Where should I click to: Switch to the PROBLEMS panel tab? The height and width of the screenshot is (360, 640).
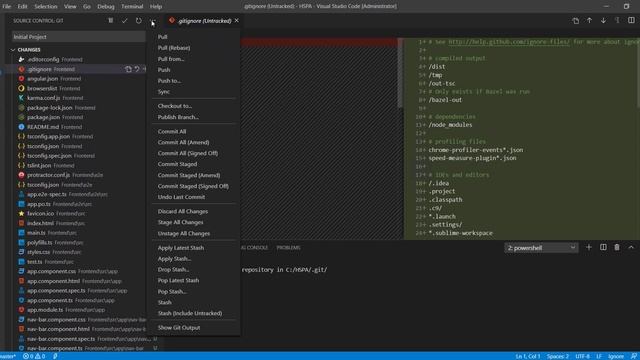(288, 248)
